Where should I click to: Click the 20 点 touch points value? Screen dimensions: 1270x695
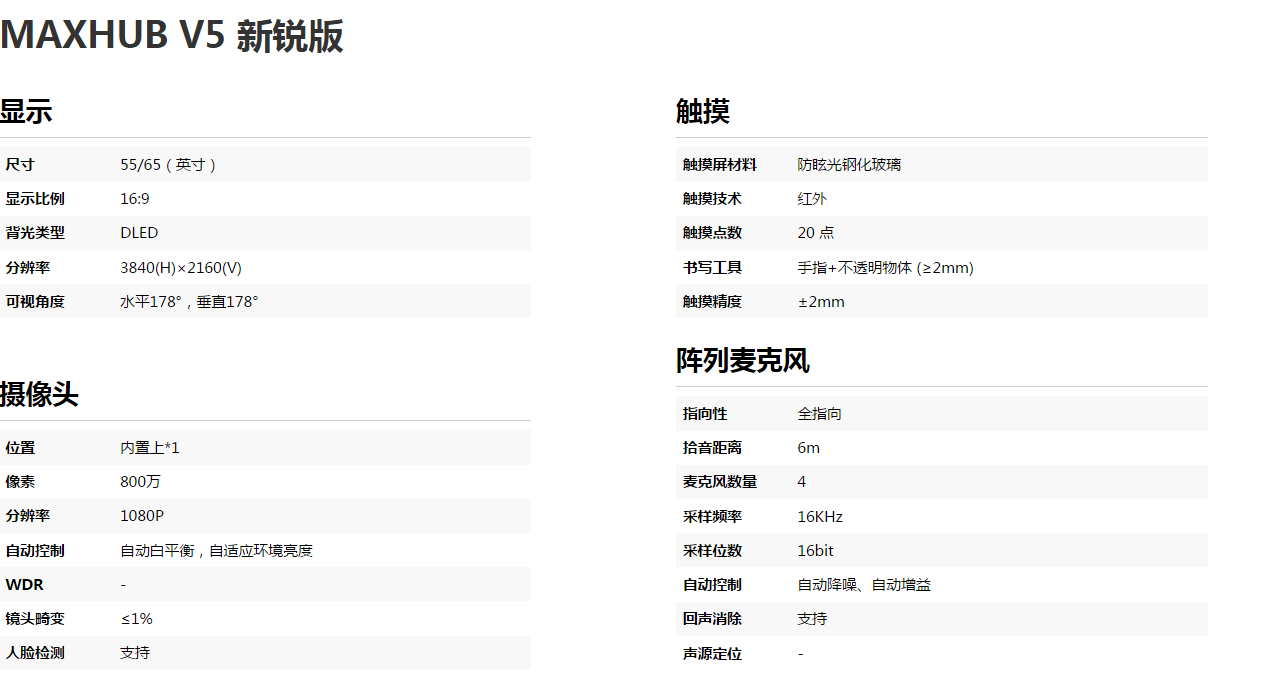pos(815,233)
